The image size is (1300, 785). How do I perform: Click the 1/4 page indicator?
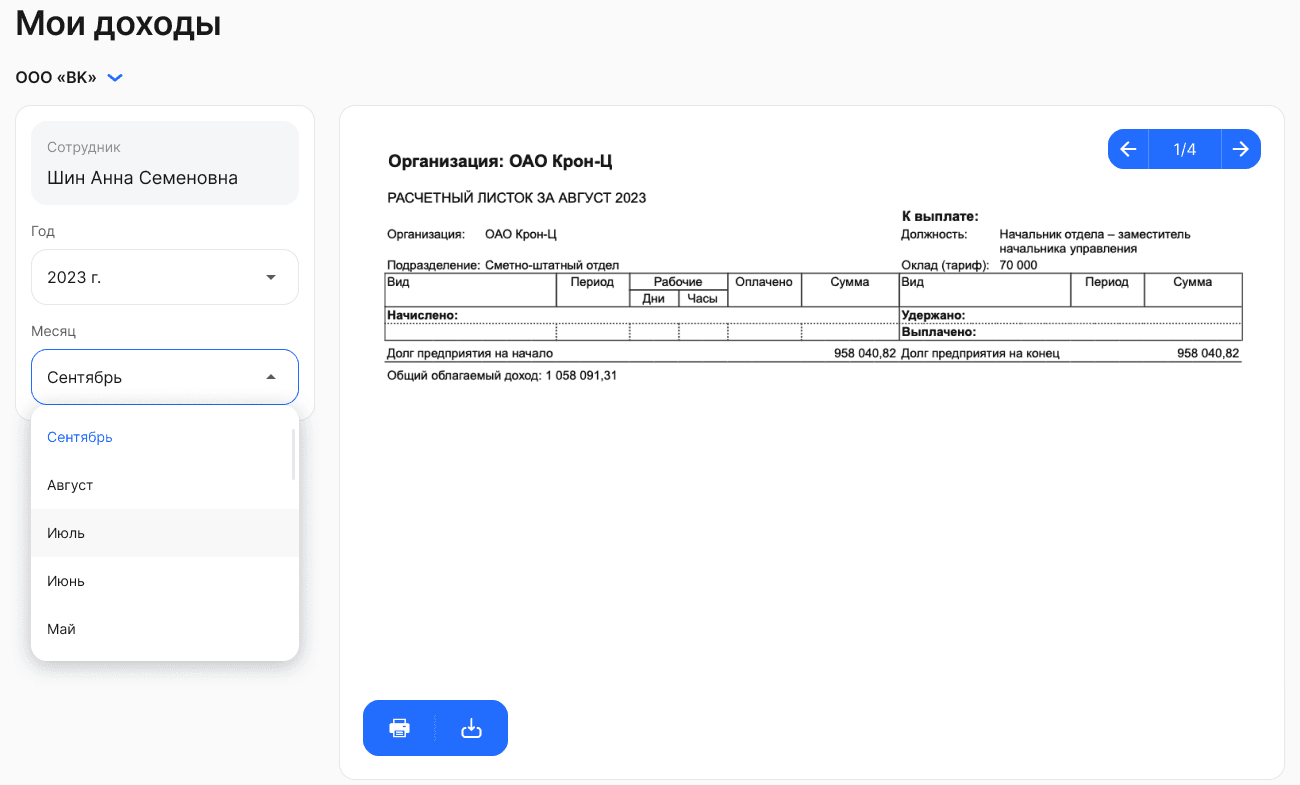(1185, 149)
